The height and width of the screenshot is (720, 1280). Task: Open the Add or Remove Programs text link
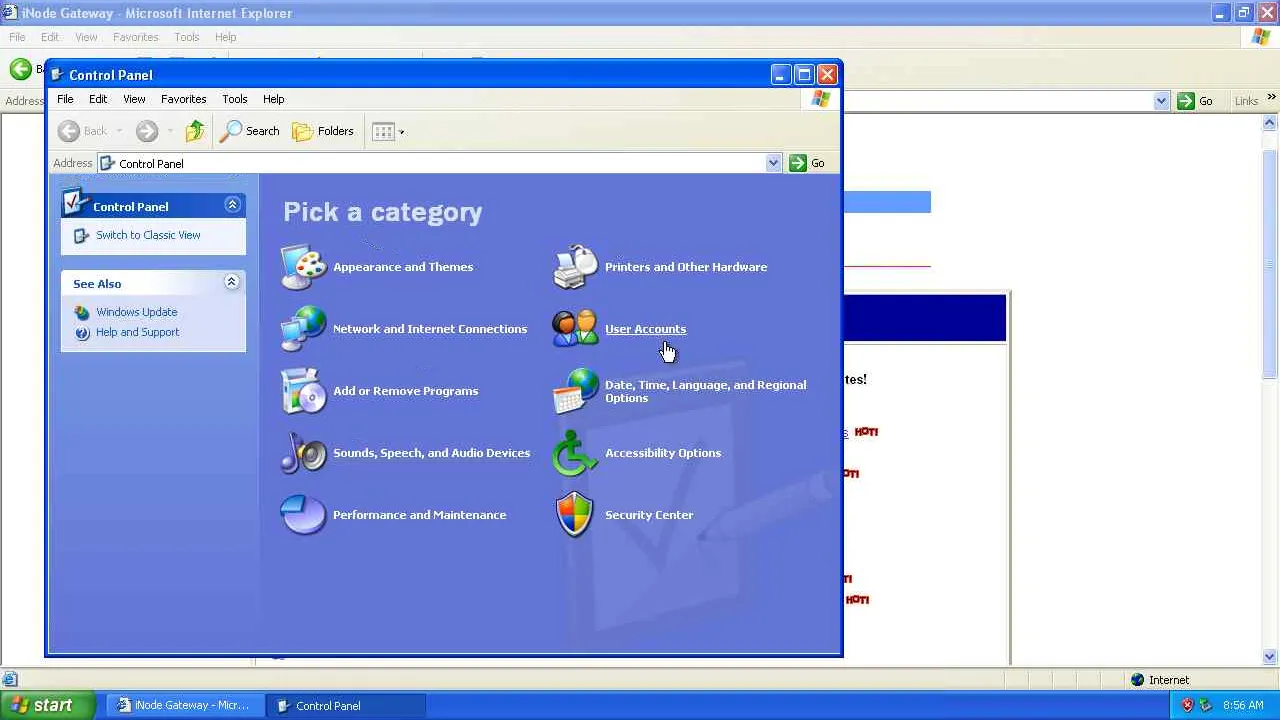(x=406, y=391)
